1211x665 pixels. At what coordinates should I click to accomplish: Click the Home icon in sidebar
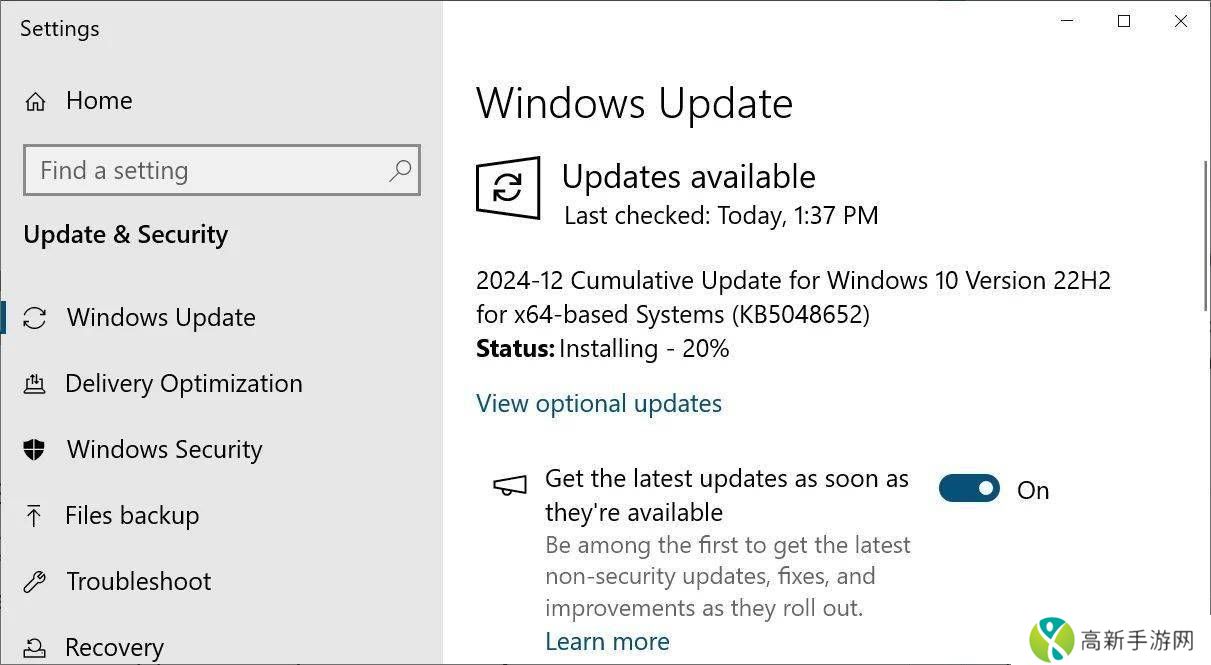pyautogui.click(x=35, y=101)
